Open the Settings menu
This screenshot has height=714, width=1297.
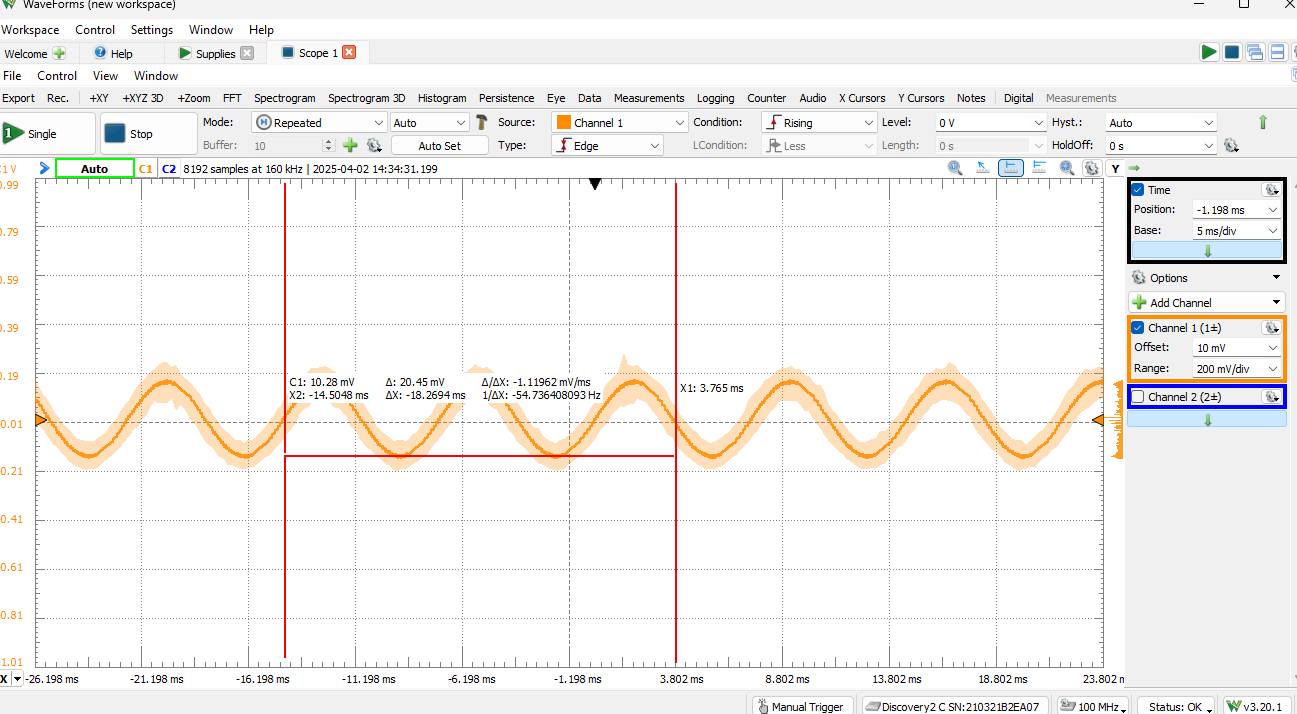152,30
